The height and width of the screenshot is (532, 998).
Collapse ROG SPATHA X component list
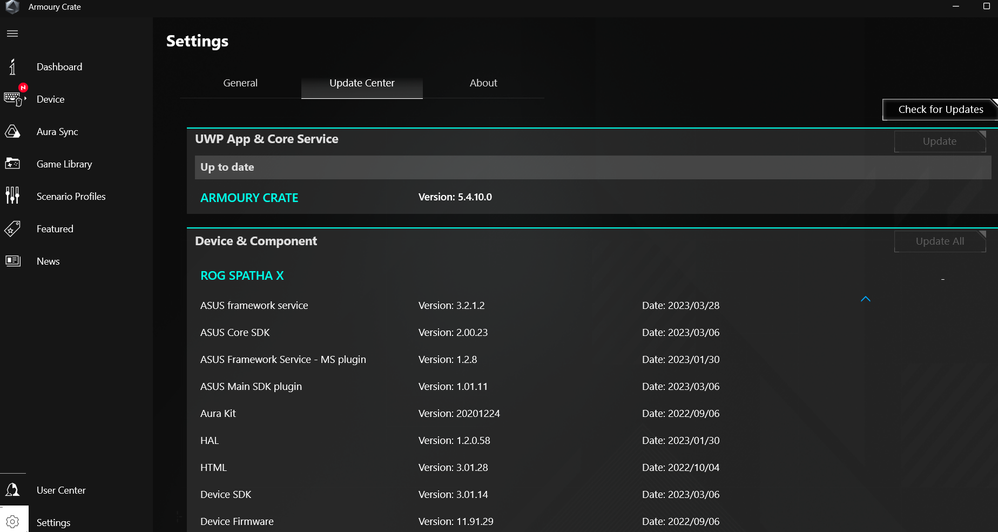point(865,298)
